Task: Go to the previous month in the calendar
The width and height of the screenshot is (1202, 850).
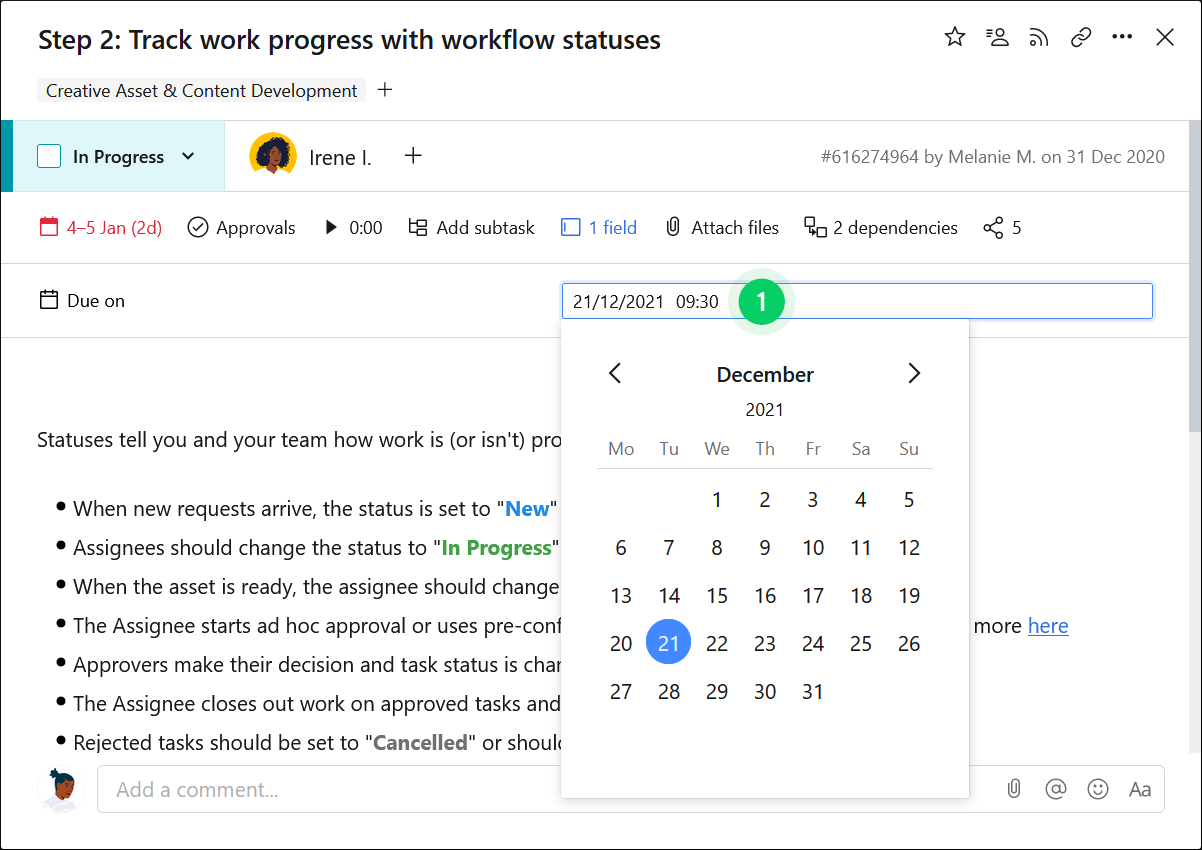Action: (x=615, y=372)
